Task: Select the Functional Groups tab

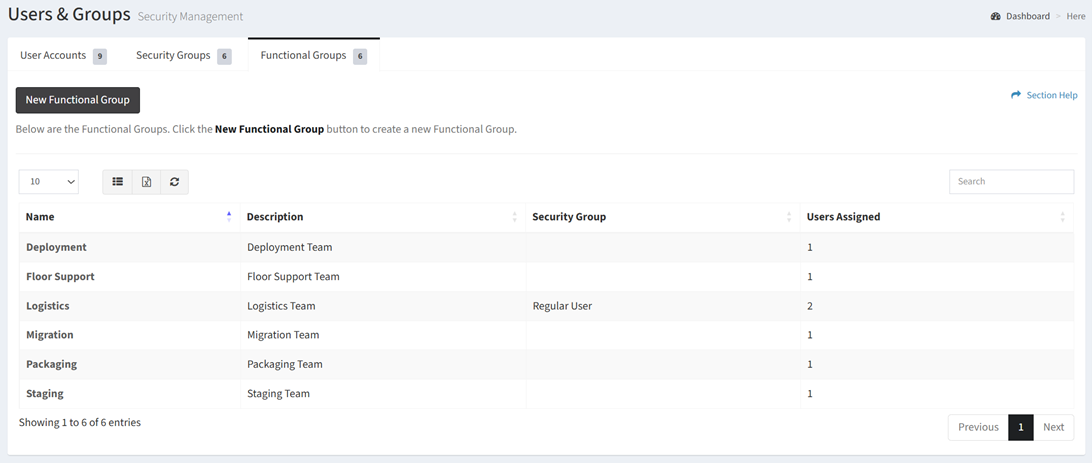Action: [313, 56]
